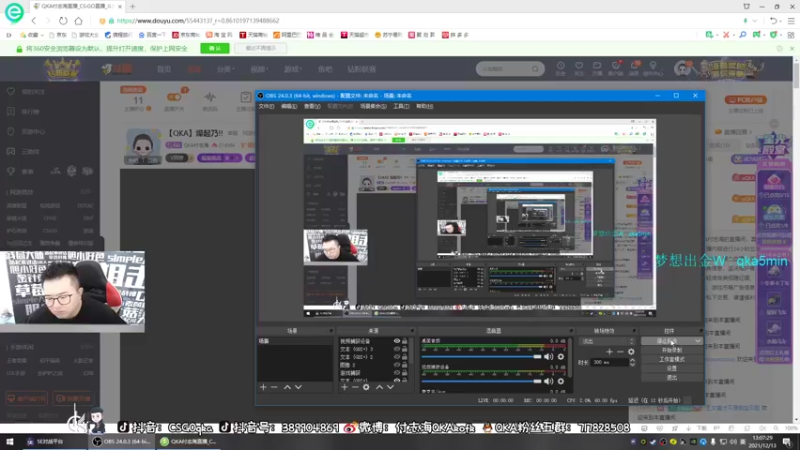Image resolution: width=800 pixels, height=450 pixels.
Task: Open the 首页 link on Douyu
Action: 164,69
